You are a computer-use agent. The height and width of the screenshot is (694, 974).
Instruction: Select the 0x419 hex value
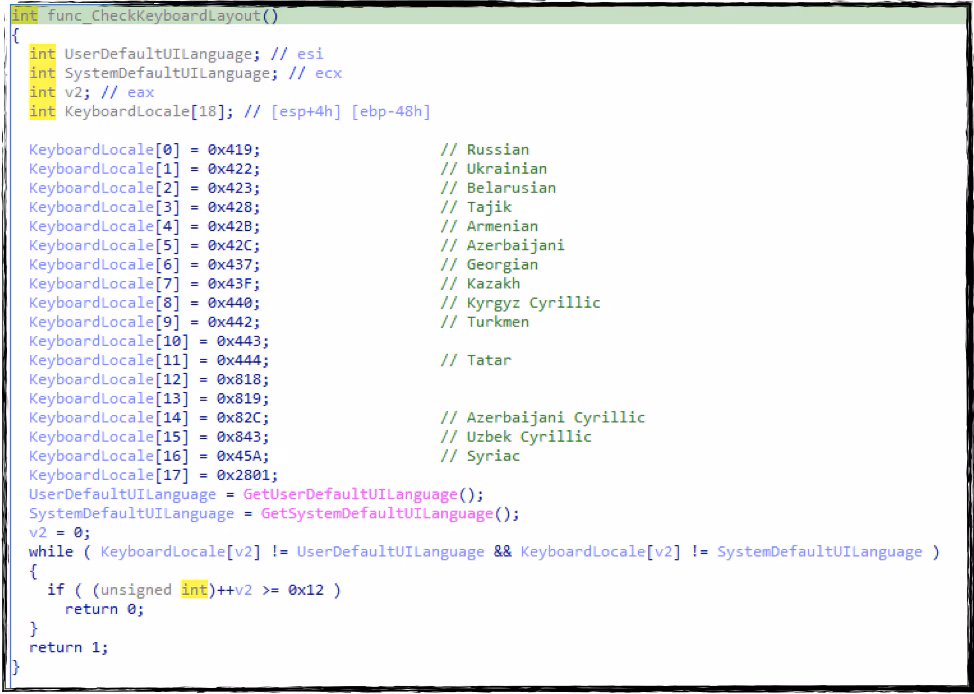coord(234,149)
